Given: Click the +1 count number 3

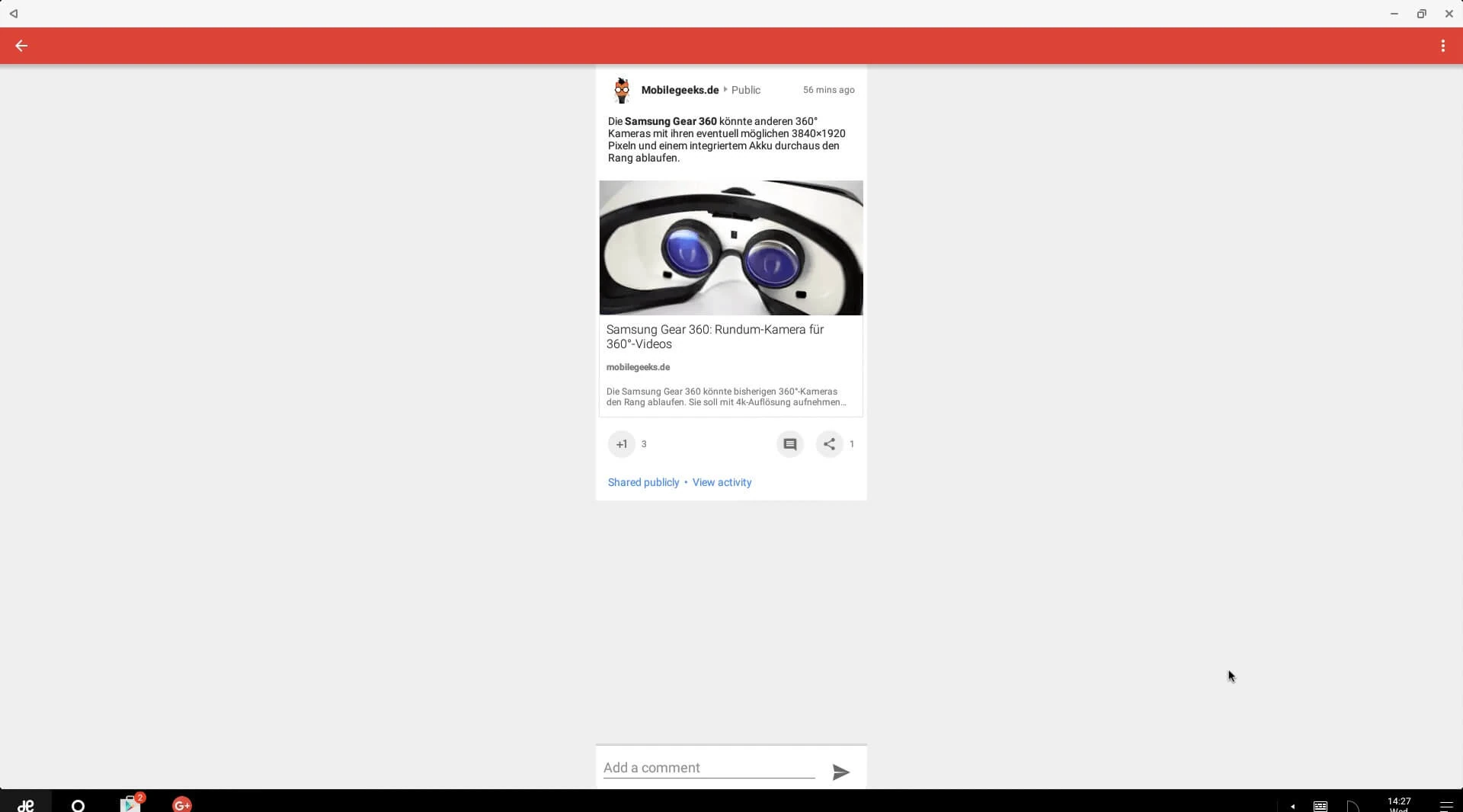Looking at the screenshot, I should click(644, 444).
